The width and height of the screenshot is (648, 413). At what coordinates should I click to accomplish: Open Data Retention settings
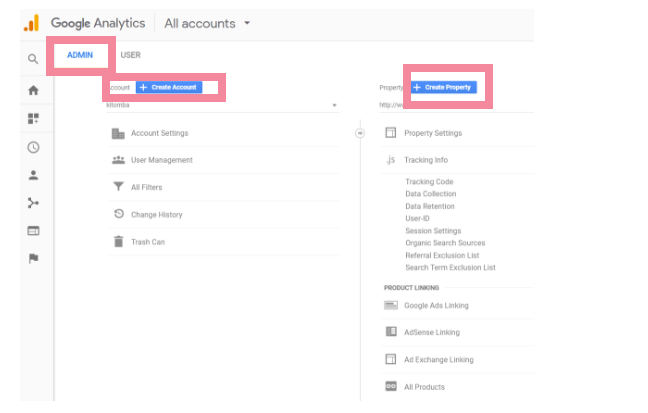pyautogui.click(x=430, y=206)
